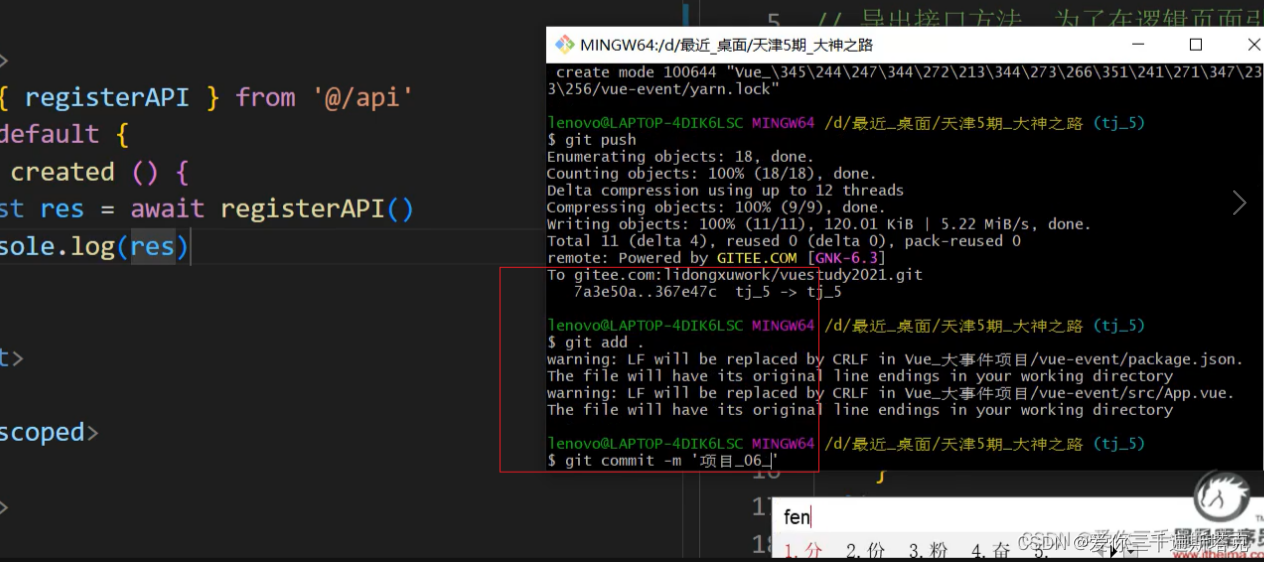Click the '$ git commit -m' command line

(x=662, y=460)
